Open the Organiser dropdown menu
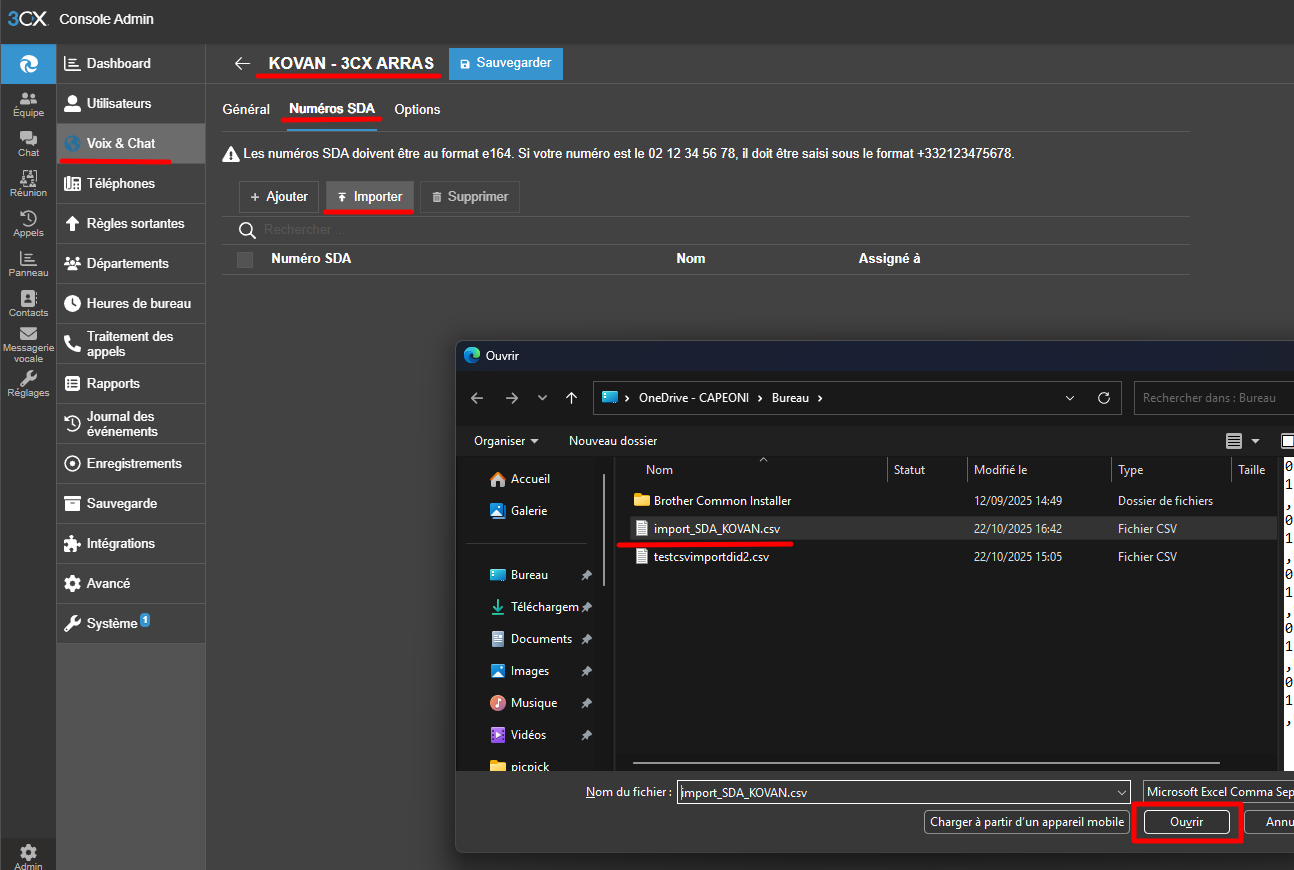The height and width of the screenshot is (870, 1294). [506, 441]
